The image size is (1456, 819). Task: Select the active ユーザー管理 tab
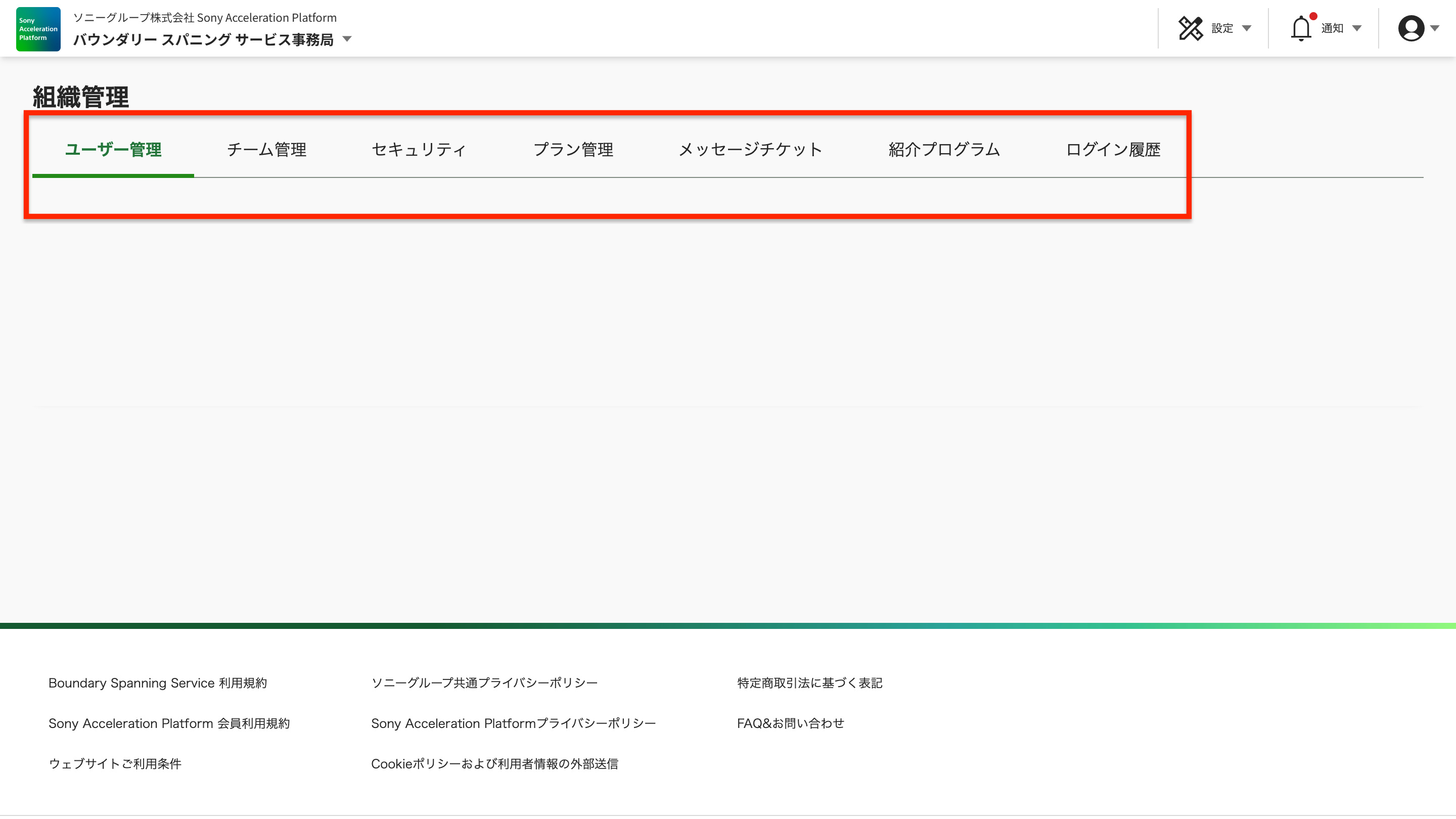[x=113, y=149]
